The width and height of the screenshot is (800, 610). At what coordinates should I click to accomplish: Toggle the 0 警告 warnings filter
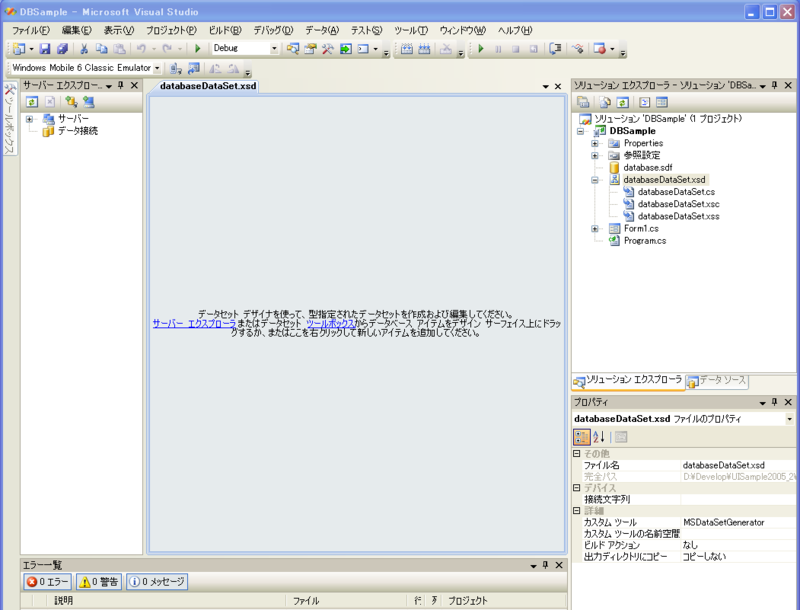point(98,581)
